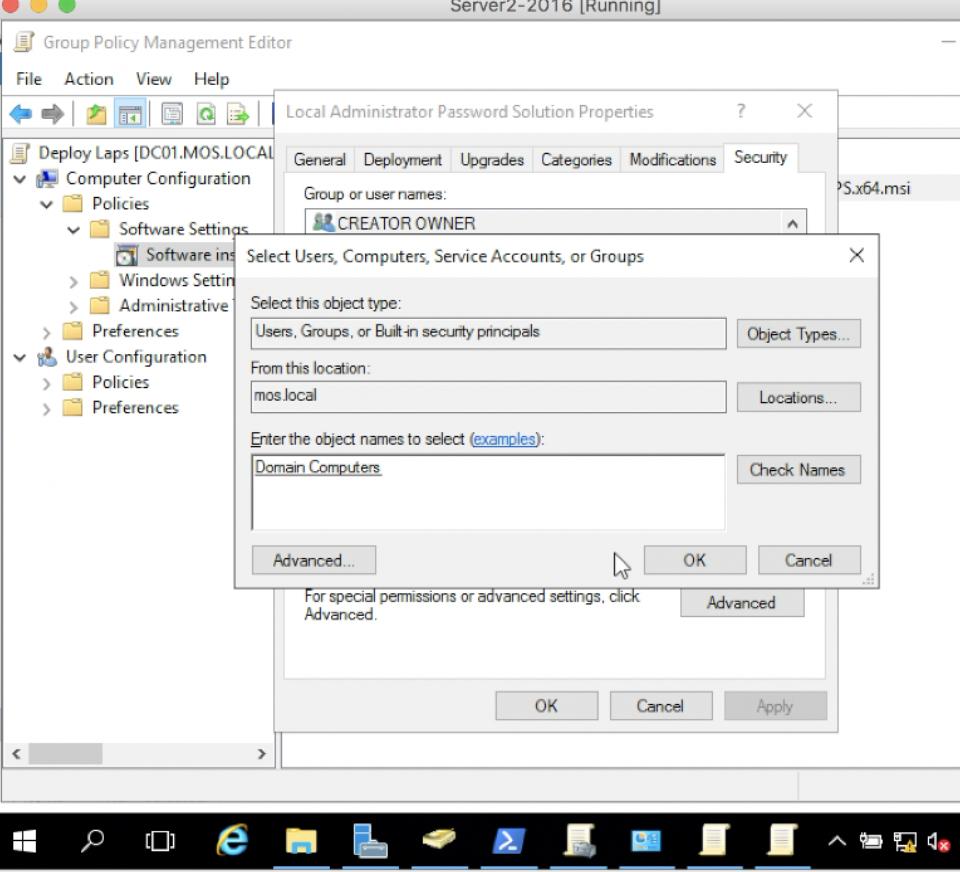Open taskbar search magnifier
Viewport: 960px width, 872px height.
[x=92, y=841]
